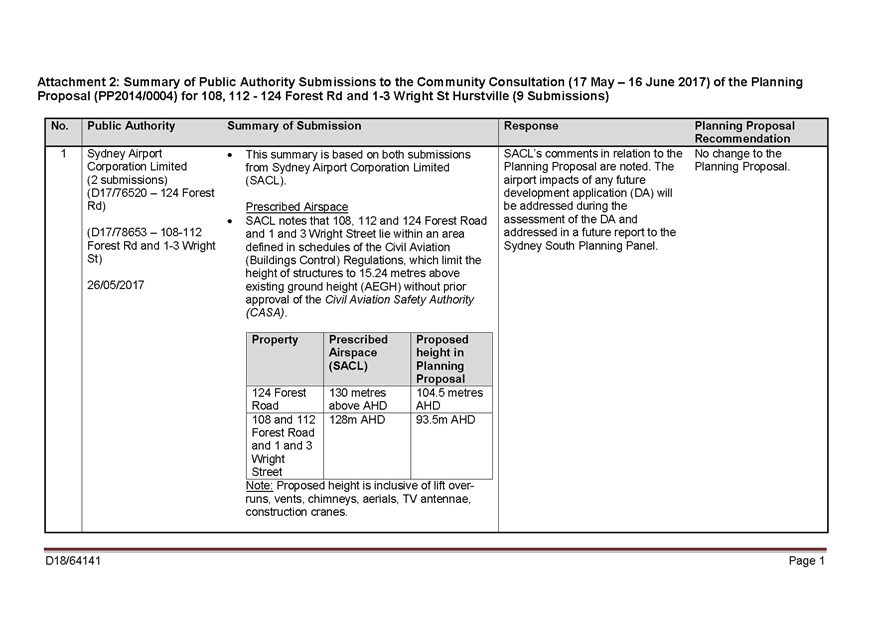The image size is (874, 618).
Task: Select the "No." column header
Action: point(60,126)
